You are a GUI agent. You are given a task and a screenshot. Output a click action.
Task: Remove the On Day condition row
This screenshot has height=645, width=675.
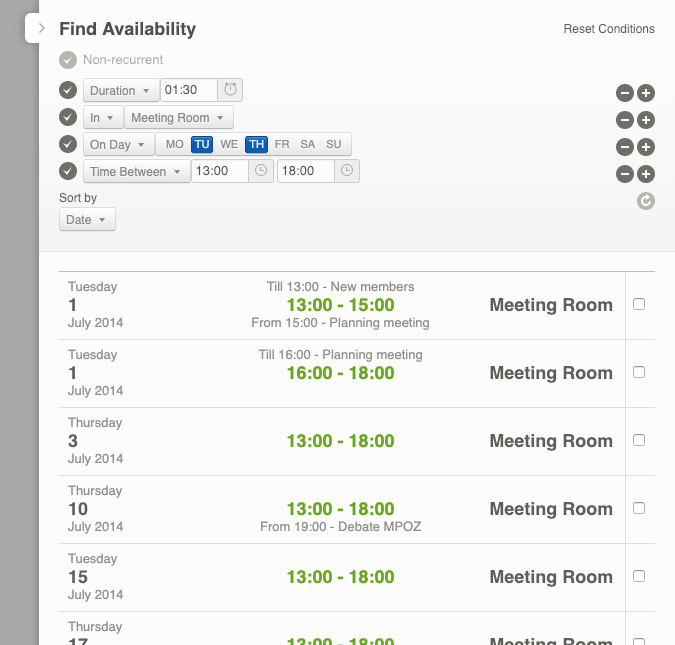(624, 147)
